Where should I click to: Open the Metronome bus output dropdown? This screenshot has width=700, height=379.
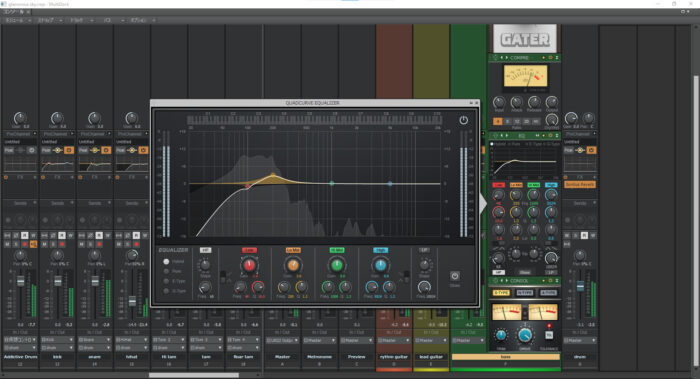click(x=319, y=340)
